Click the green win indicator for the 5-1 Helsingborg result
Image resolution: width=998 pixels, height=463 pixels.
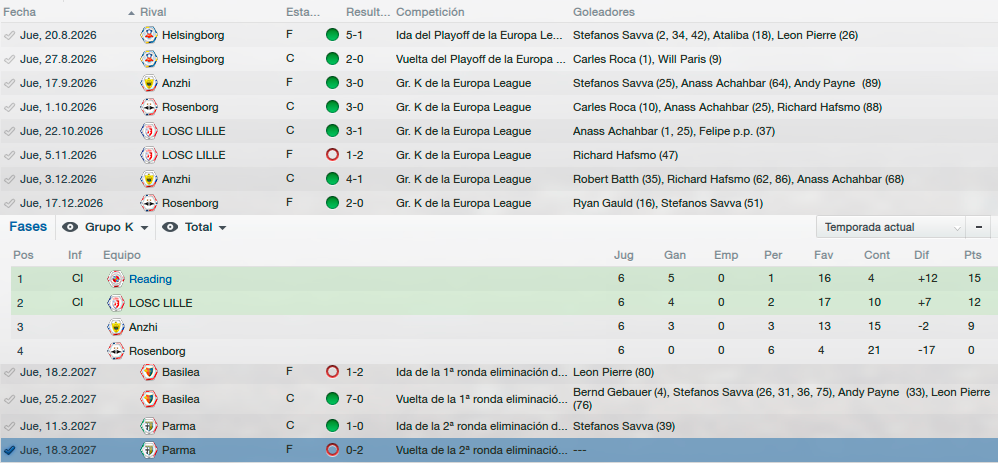point(332,35)
